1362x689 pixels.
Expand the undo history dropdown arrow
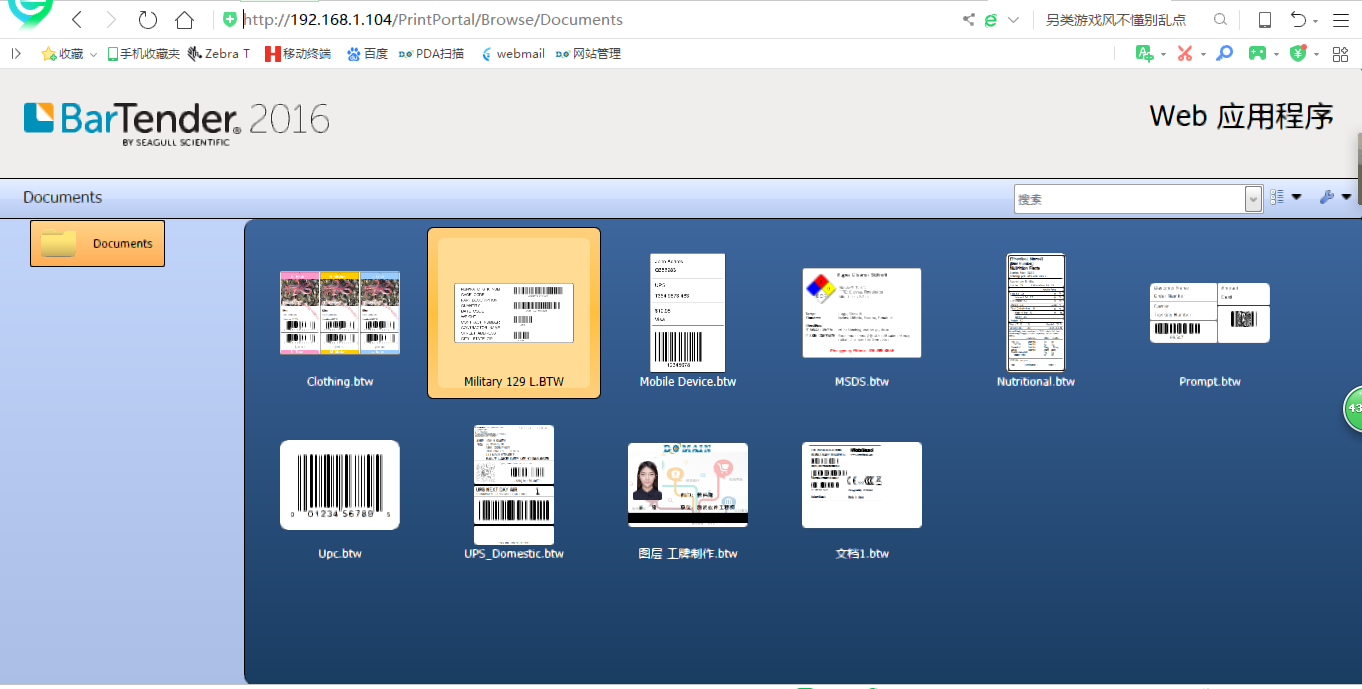1316,21
